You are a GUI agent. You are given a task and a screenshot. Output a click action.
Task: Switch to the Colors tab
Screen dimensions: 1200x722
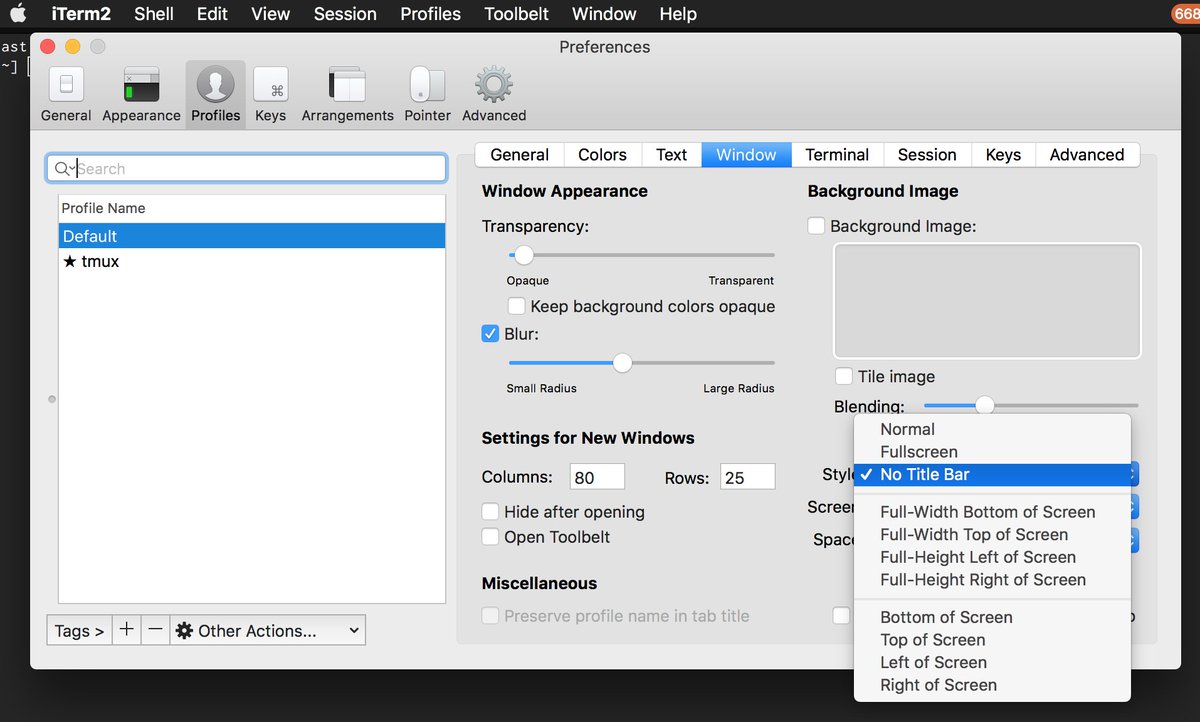(602, 155)
